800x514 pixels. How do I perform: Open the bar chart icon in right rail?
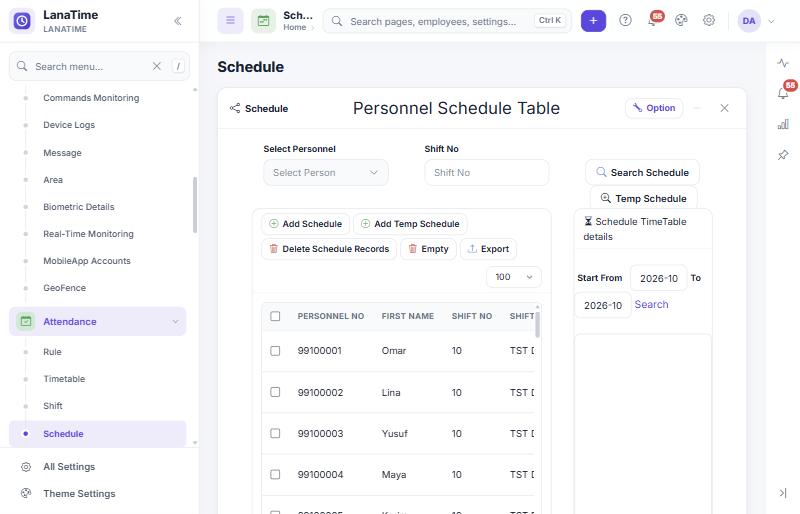pyautogui.click(x=783, y=124)
